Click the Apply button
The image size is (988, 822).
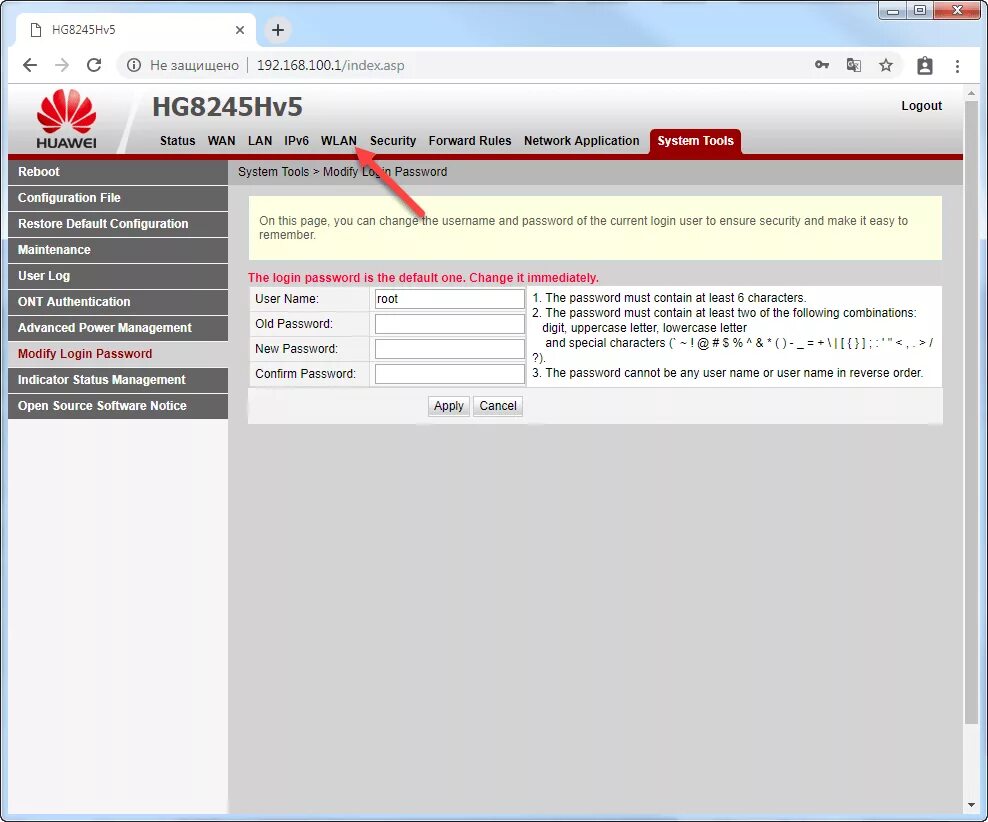pyautogui.click(x=449, y=406)
